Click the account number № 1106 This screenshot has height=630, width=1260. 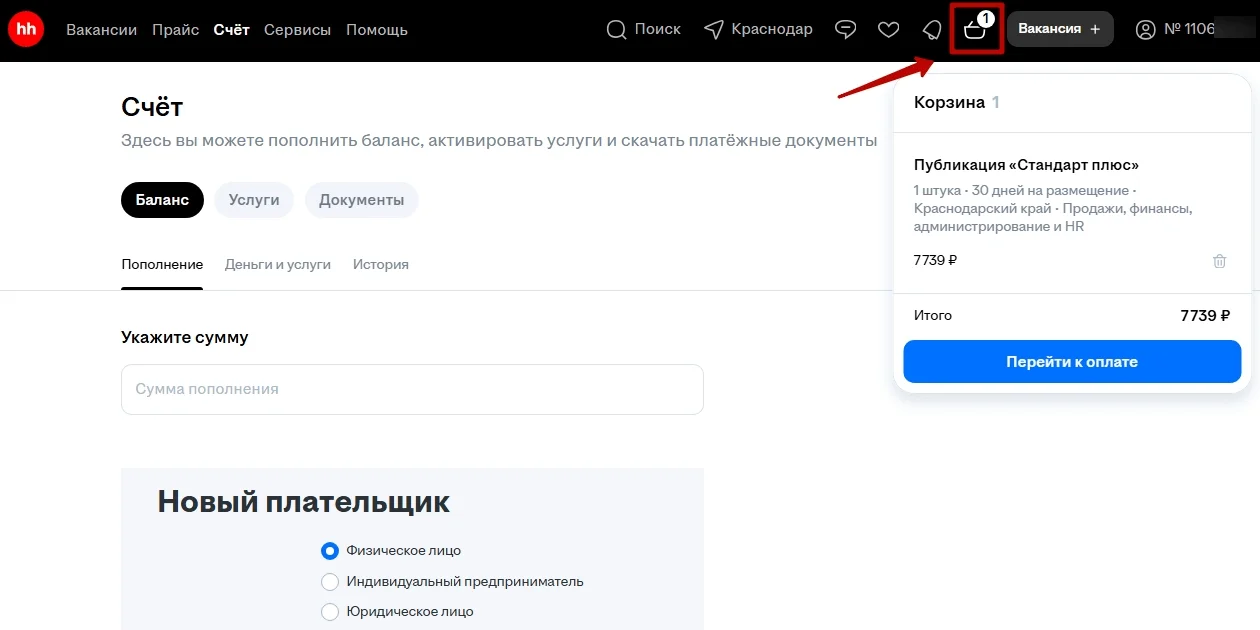pyautogui.click(x=1191, y=30)
